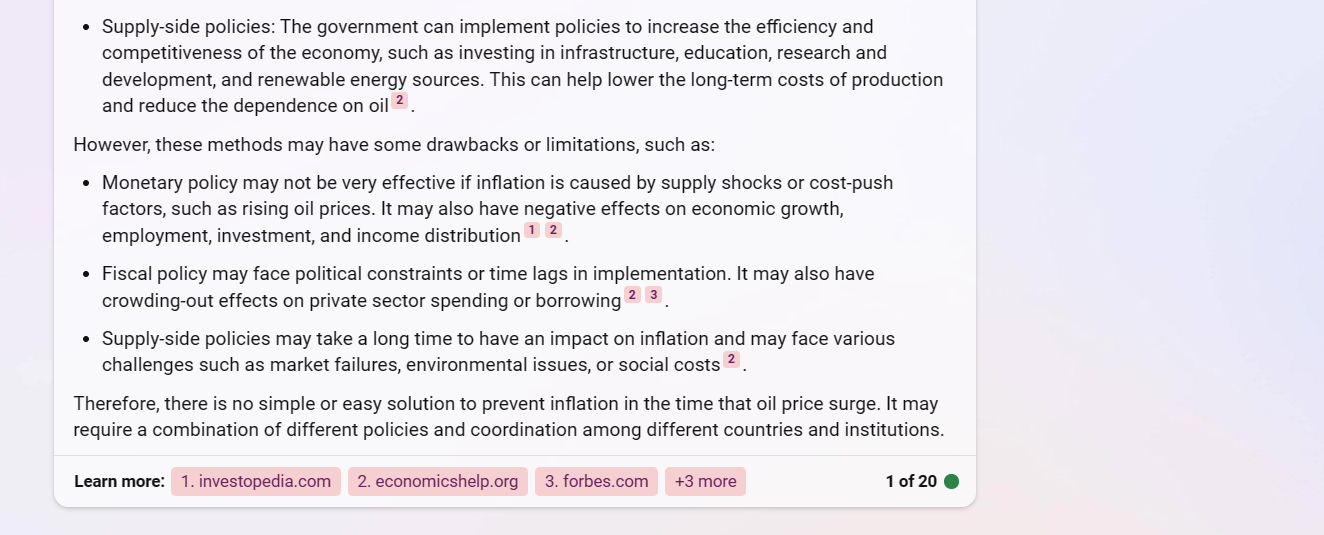Image resolution: width=1324 pixels, height=535 pixels.
Task: Click the "Monetary policy may not" bullet text
Action: click(498, 209)
